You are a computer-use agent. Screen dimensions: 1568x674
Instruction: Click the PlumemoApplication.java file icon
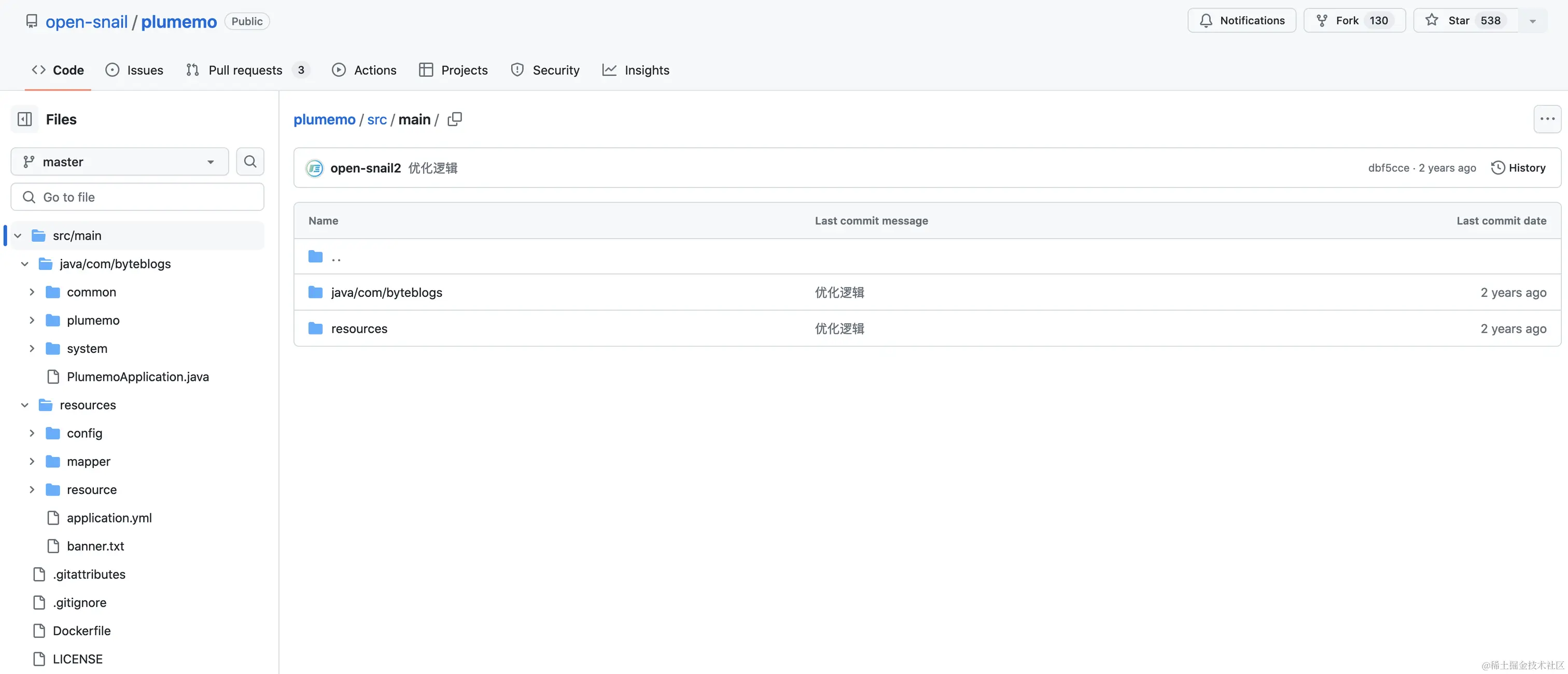click(x=53, y=377)
